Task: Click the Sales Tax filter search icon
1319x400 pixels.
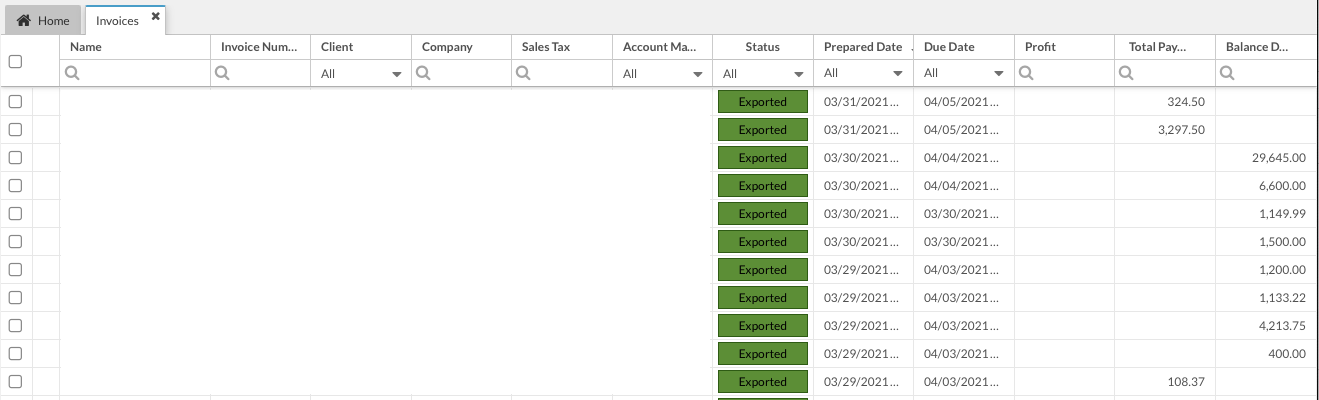Action: click(522, 73)
